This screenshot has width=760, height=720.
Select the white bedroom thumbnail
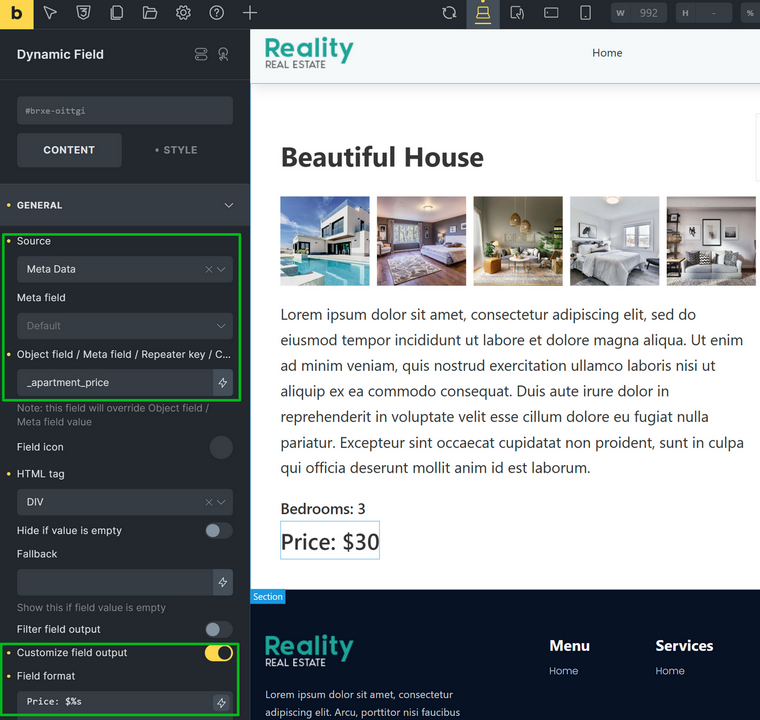pos(614,241)
